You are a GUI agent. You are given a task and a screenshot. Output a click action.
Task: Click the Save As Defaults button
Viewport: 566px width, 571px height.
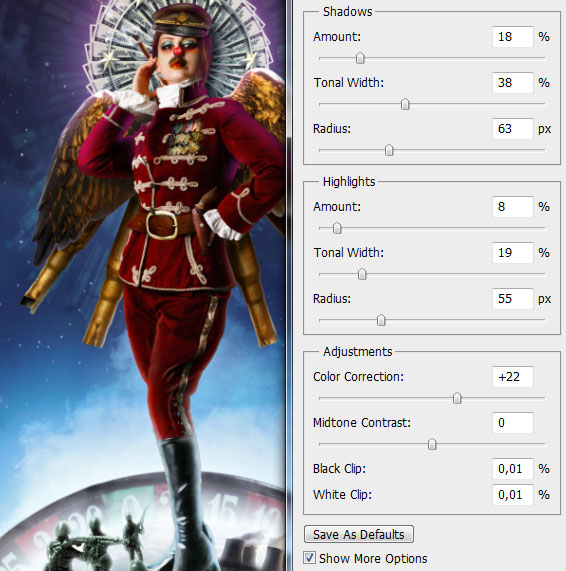359,534
